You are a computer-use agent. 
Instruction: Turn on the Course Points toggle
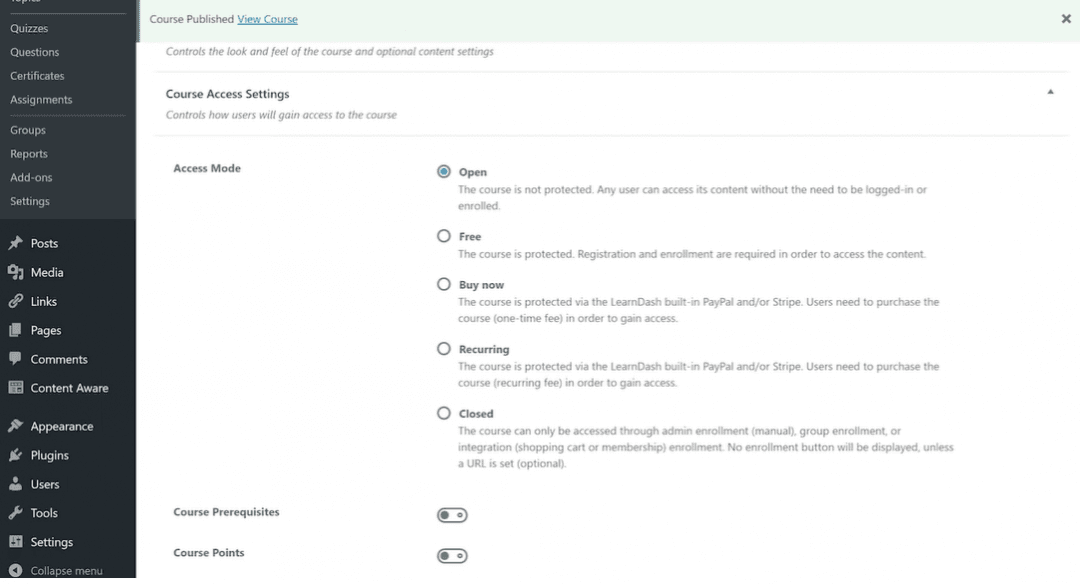[x=452, y=556]
